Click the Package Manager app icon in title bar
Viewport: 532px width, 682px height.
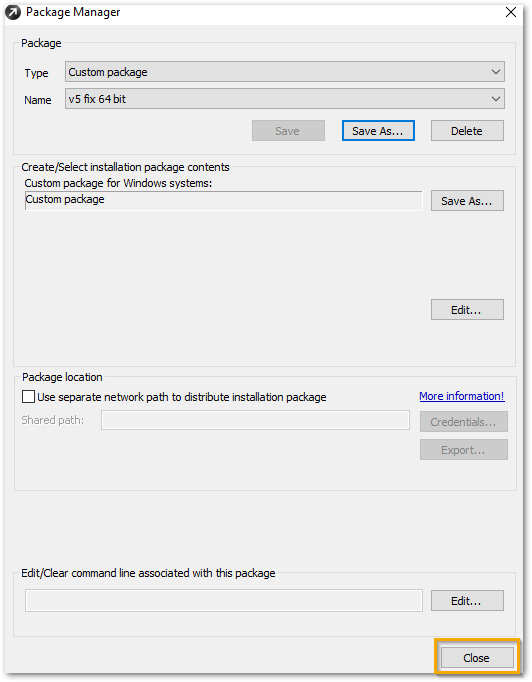(x=13, y=12)
